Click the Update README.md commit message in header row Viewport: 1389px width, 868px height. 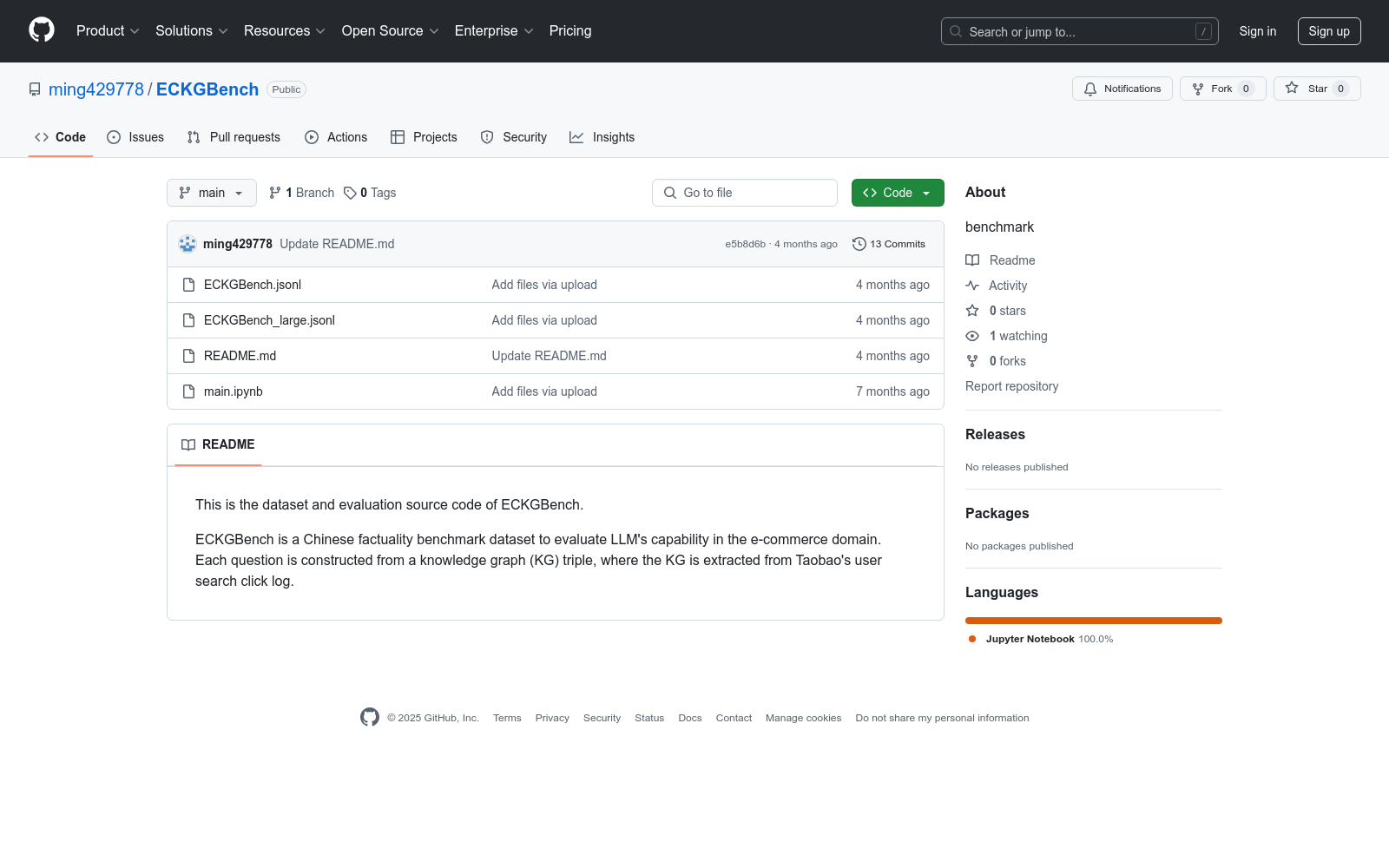click(337, 244)
